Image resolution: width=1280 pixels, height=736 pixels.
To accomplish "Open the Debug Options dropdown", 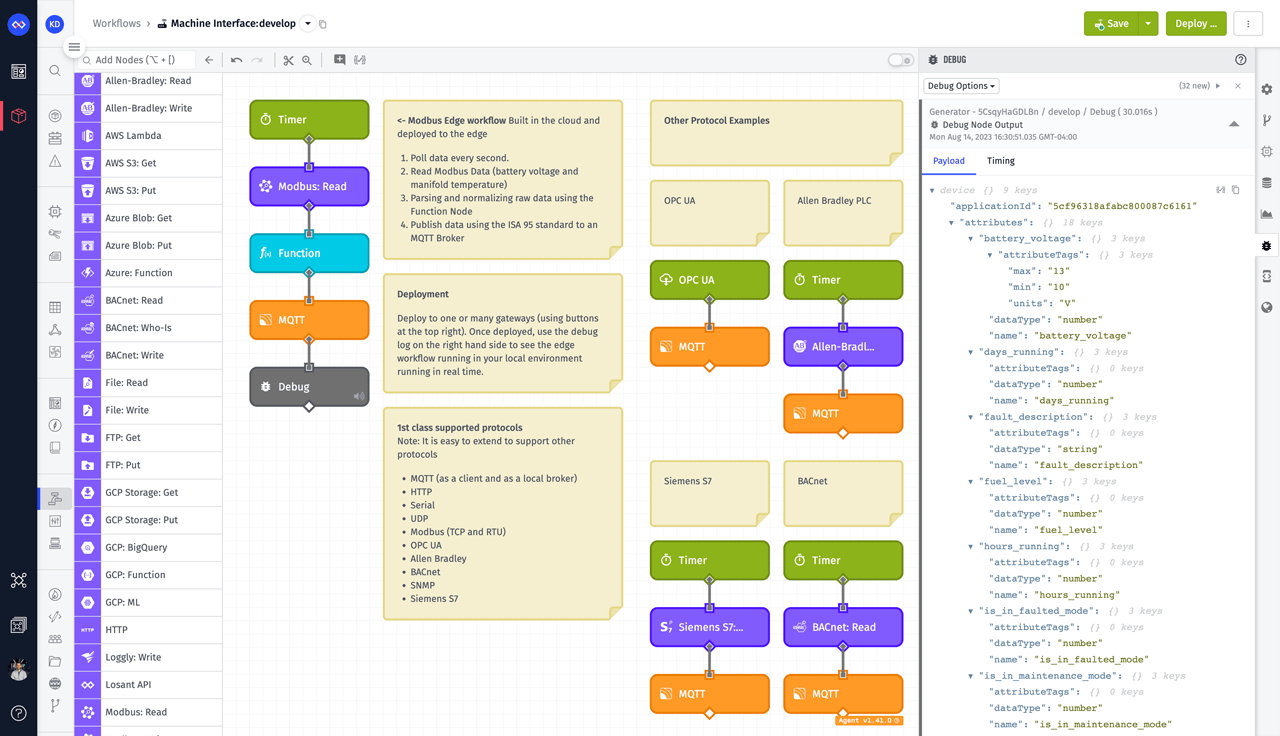I will (x=961, y=86).
